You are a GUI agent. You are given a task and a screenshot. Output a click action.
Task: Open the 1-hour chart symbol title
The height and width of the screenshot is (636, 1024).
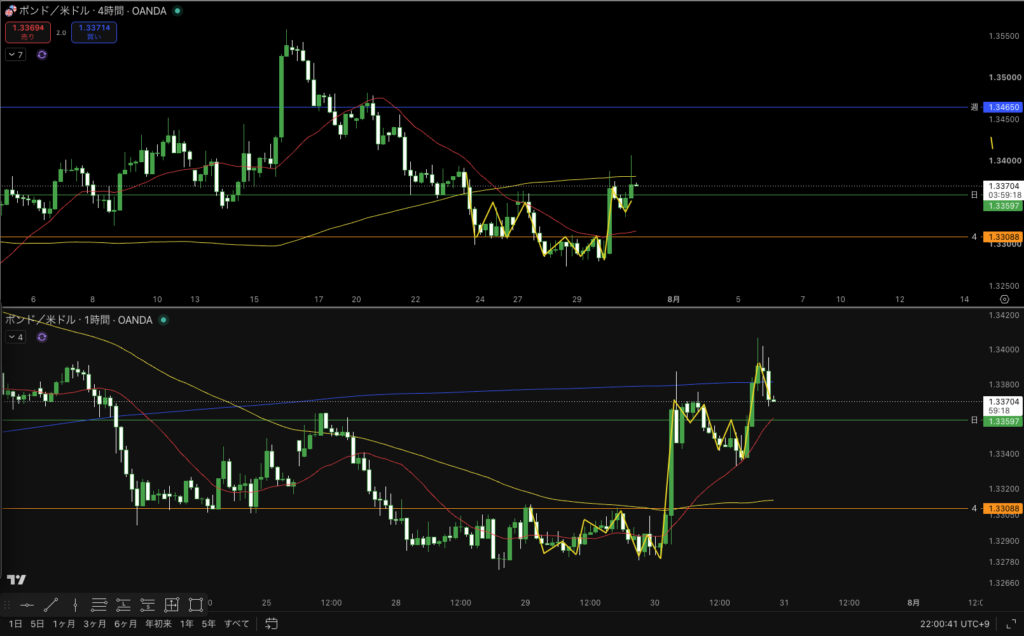point(79,320)
